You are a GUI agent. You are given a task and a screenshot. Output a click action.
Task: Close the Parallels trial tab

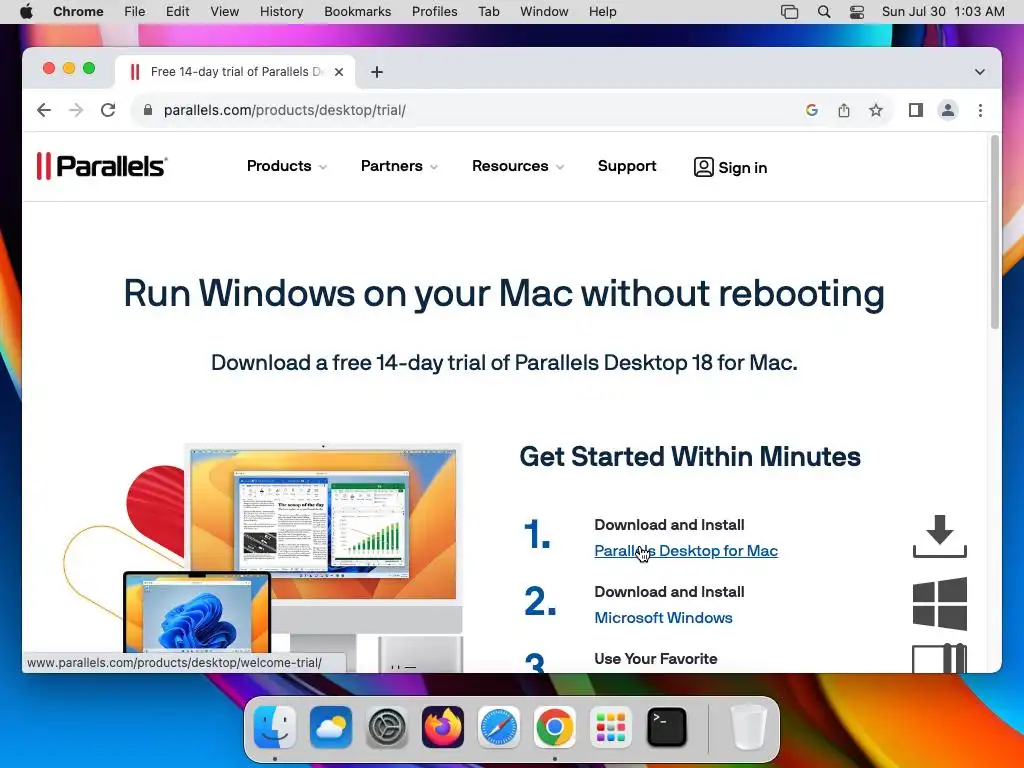(x=339, y=72)
